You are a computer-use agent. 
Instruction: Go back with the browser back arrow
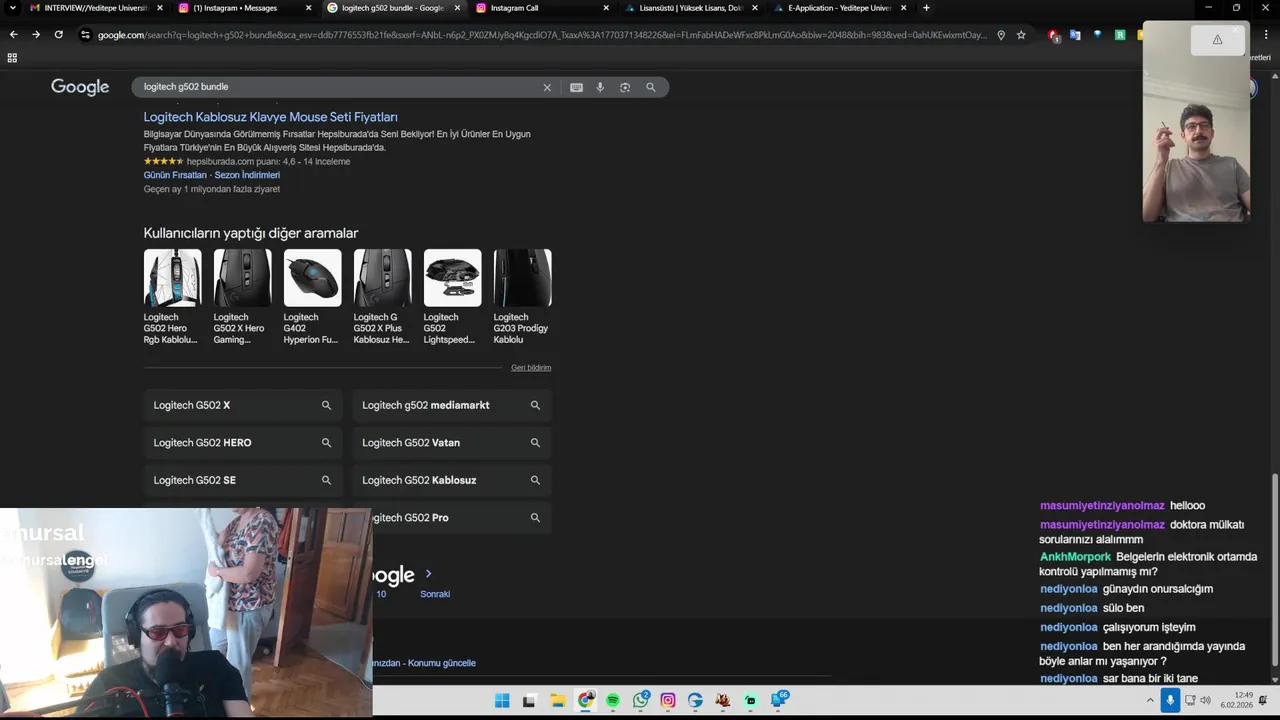click(13, 34)
